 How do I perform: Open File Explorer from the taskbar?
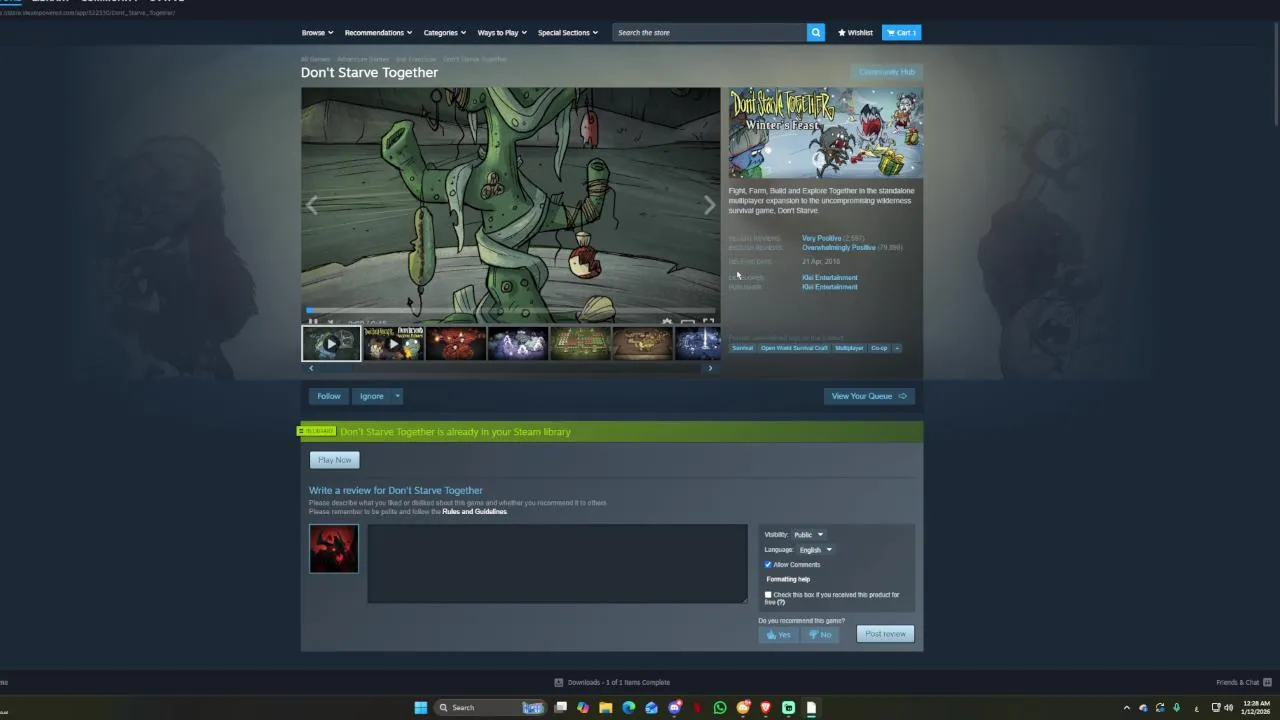coord(606,707)
